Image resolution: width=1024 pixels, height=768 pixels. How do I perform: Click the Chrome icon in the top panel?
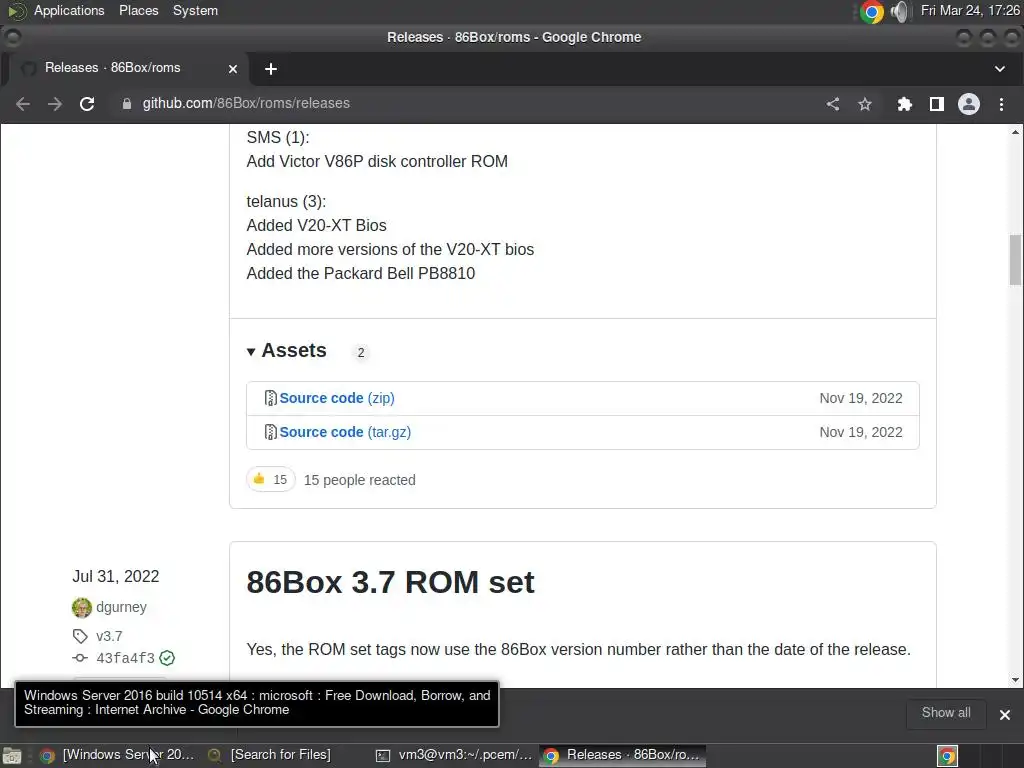[871, 12]
